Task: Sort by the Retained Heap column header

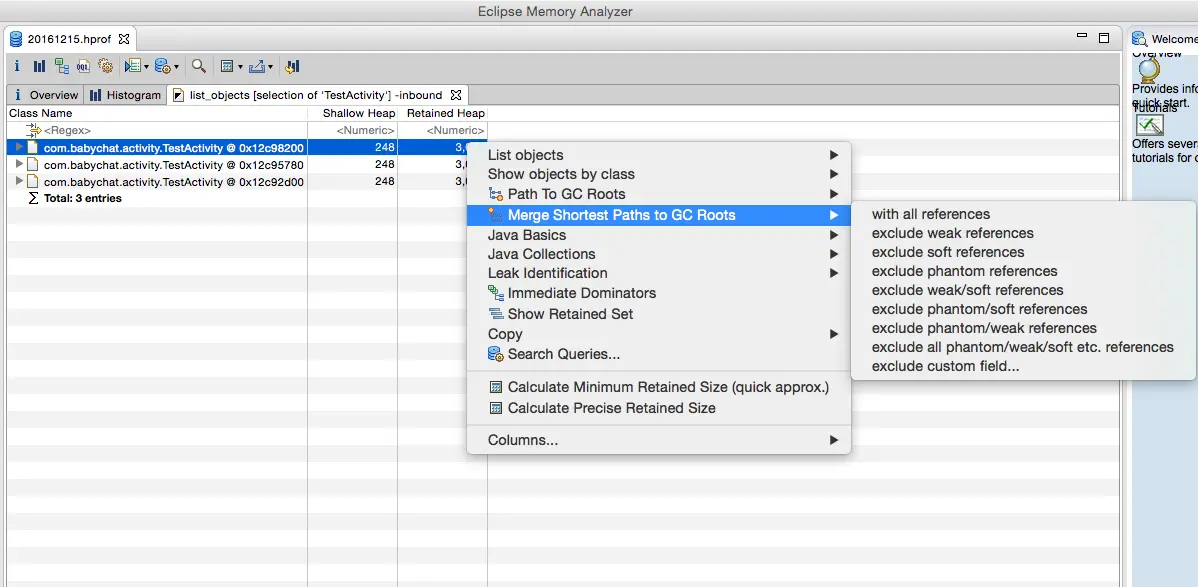Action: coord(442,113)
